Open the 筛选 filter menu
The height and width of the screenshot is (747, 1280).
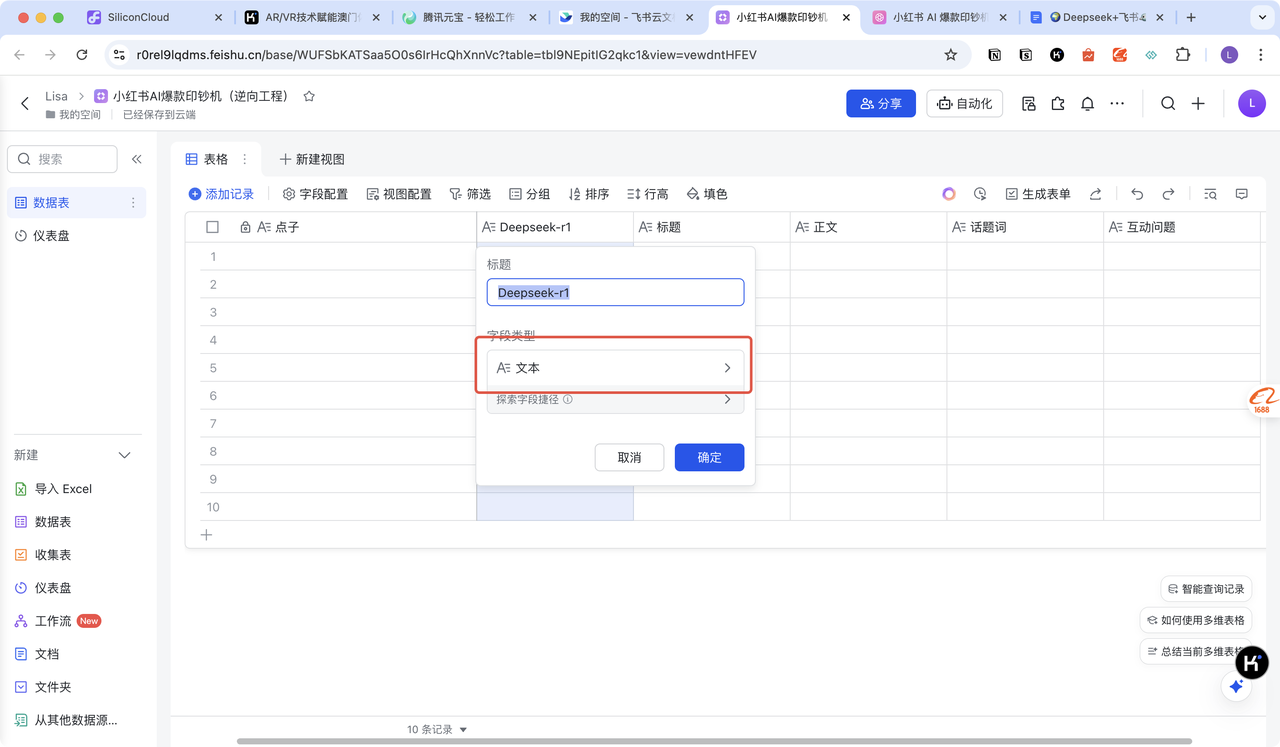click(x=470, y=194)
